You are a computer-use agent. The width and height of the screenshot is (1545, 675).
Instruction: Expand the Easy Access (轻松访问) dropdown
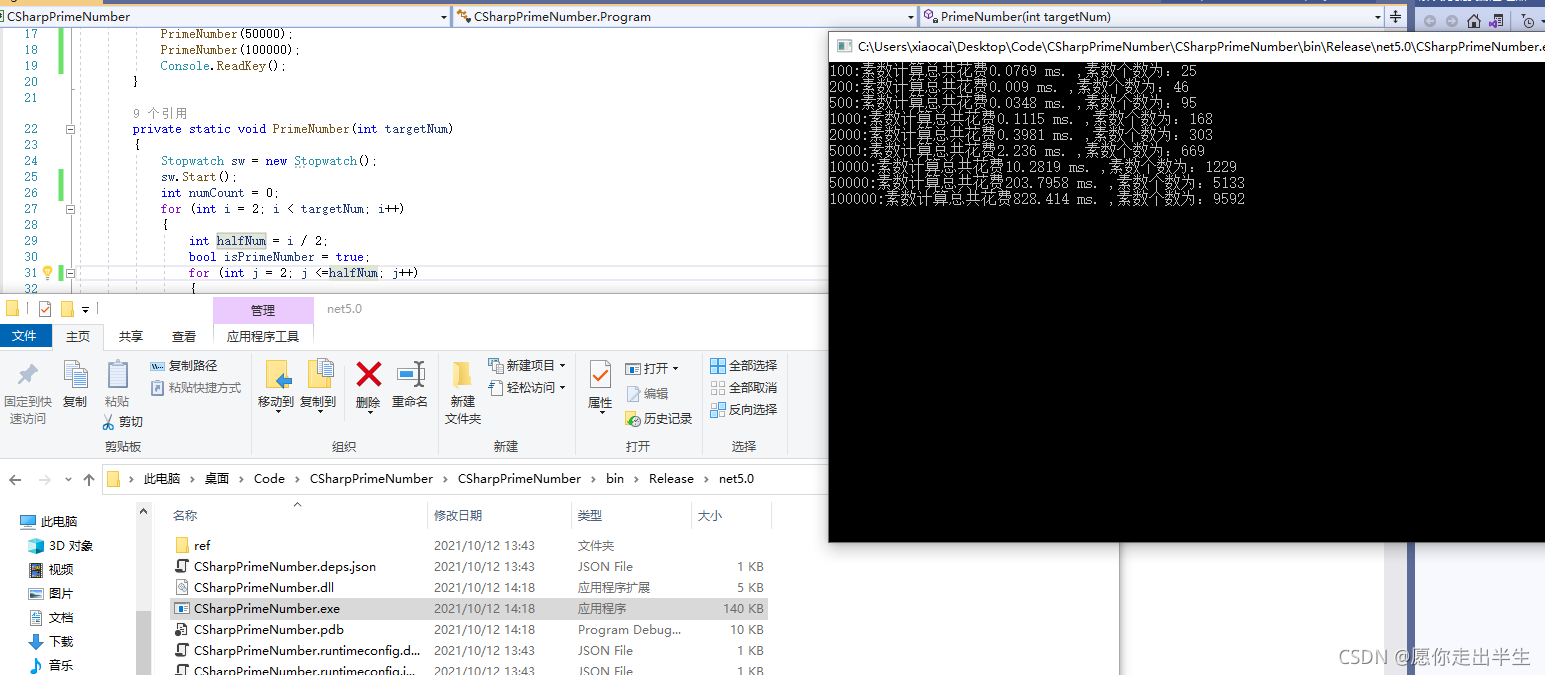click(x=563, y=388)
